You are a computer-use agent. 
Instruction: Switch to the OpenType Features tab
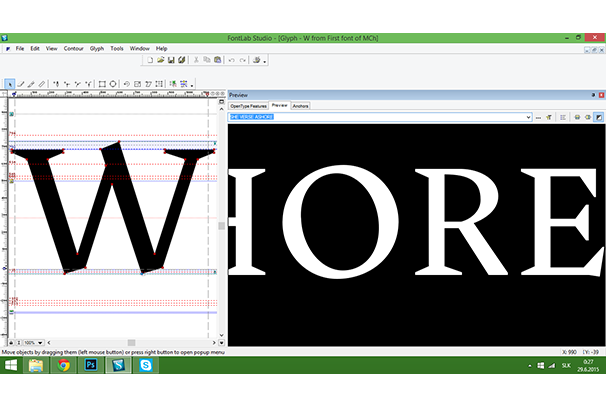pyautogui.click(x=248, y=105)
